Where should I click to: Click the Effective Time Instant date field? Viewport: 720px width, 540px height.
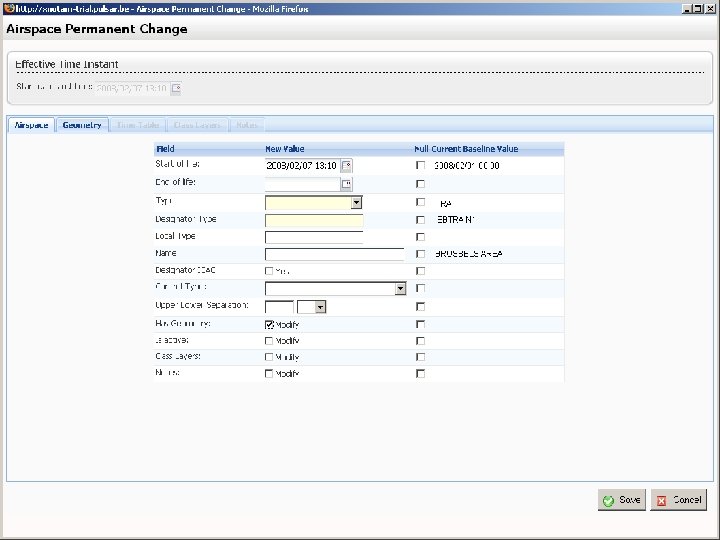pyautogui.click(x=133, y=88)
